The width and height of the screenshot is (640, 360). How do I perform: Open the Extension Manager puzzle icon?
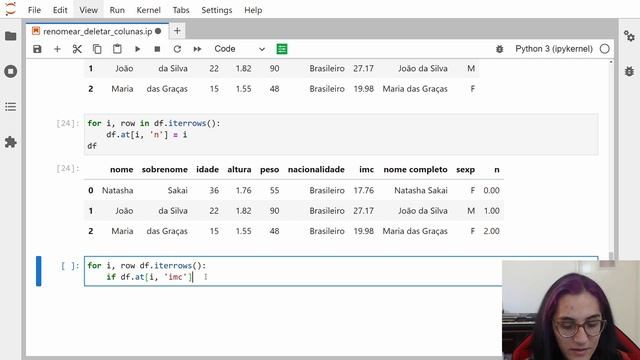click(x=11, y=142)
